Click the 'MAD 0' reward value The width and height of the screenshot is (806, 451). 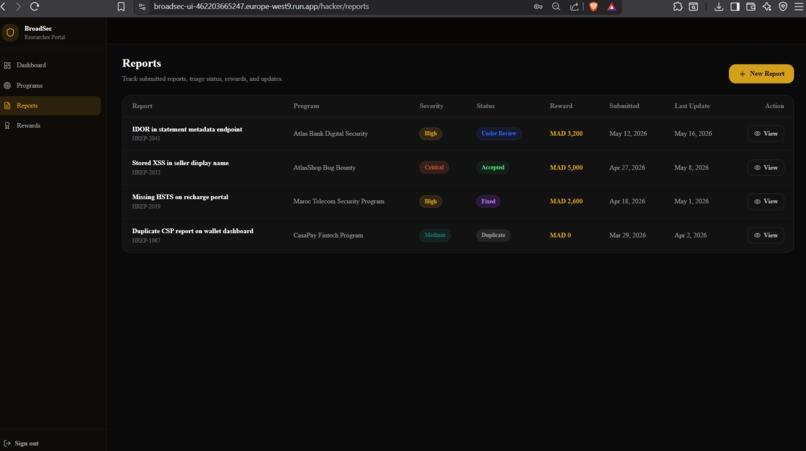(560, 236)
